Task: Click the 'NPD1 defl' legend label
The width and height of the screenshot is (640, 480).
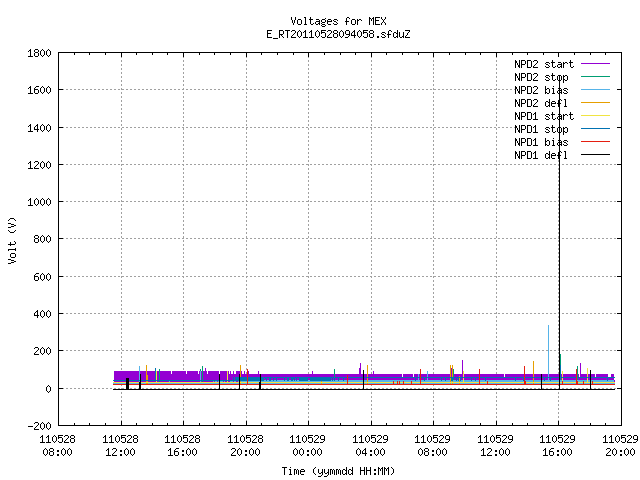Action: click(541, 155)
